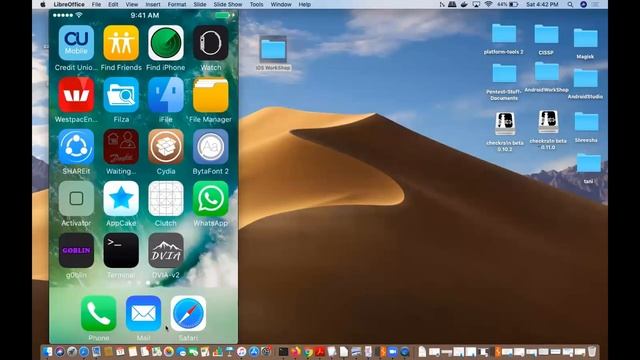This screenshot has height=360, width=640.
Task: Open the Help menu
Action: click(x=304, y=4)
